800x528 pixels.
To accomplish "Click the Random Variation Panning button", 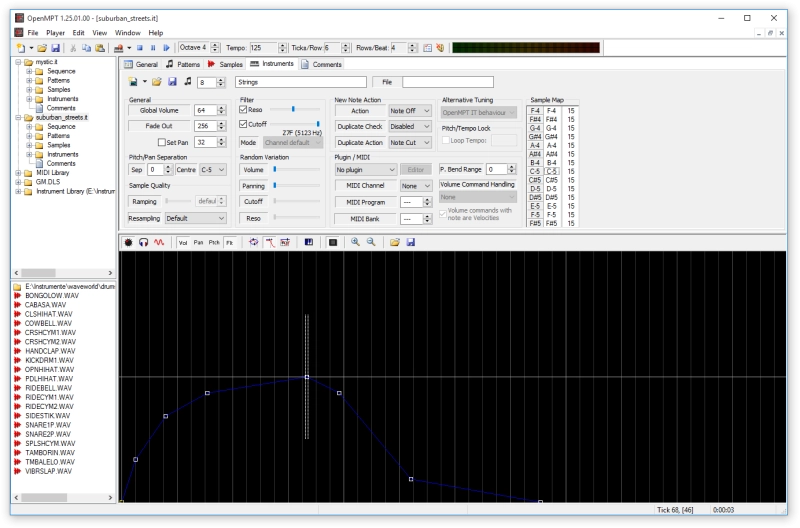I will 253,186.
